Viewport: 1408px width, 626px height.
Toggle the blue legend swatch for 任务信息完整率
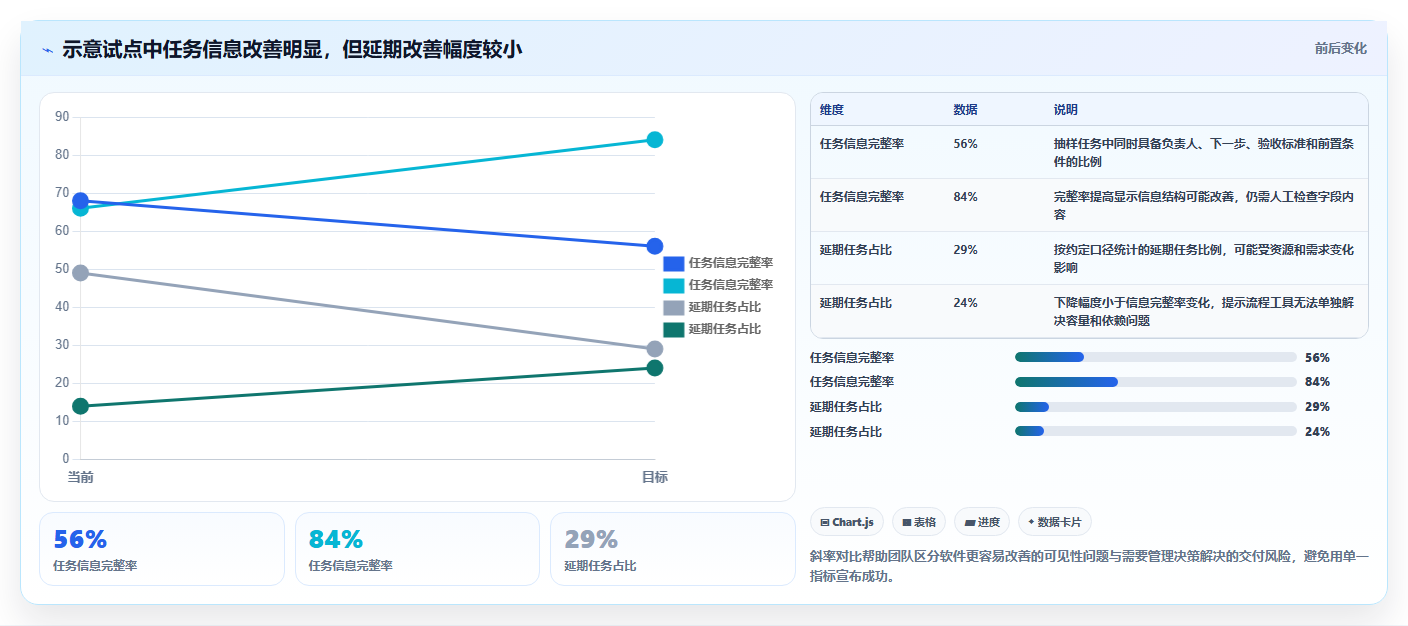tap(673, 263)
